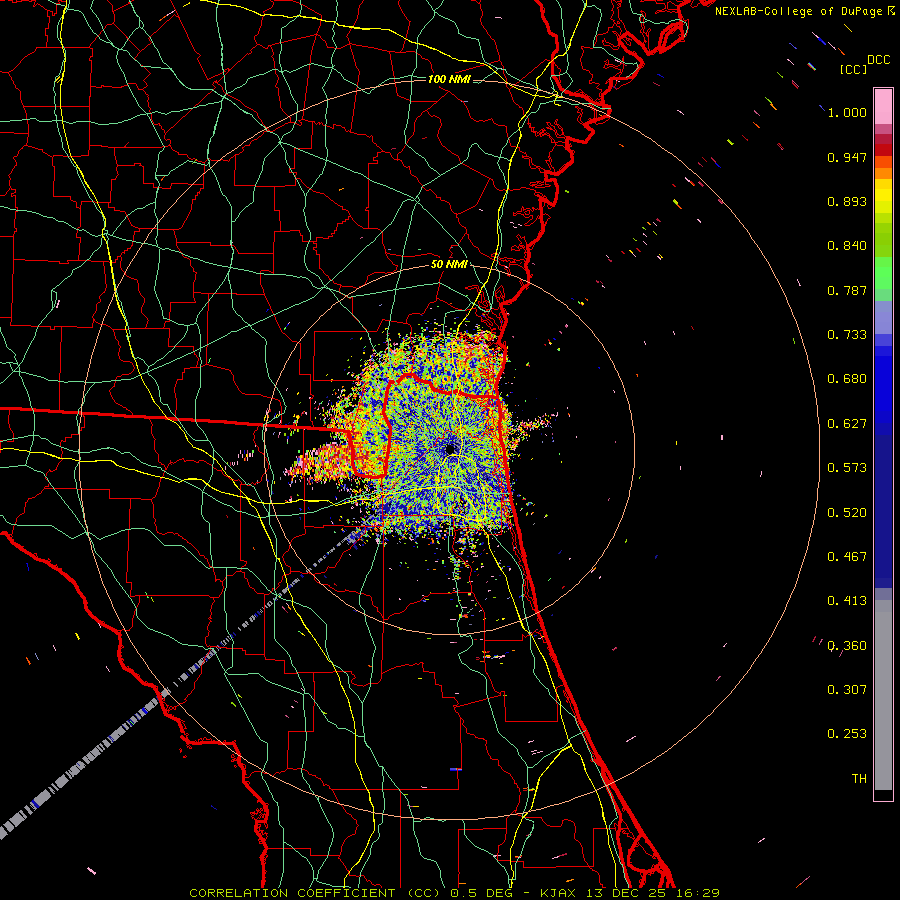900x900 pixels.
Task: Click the 0.627 color scale value
Action: [847, 424]
